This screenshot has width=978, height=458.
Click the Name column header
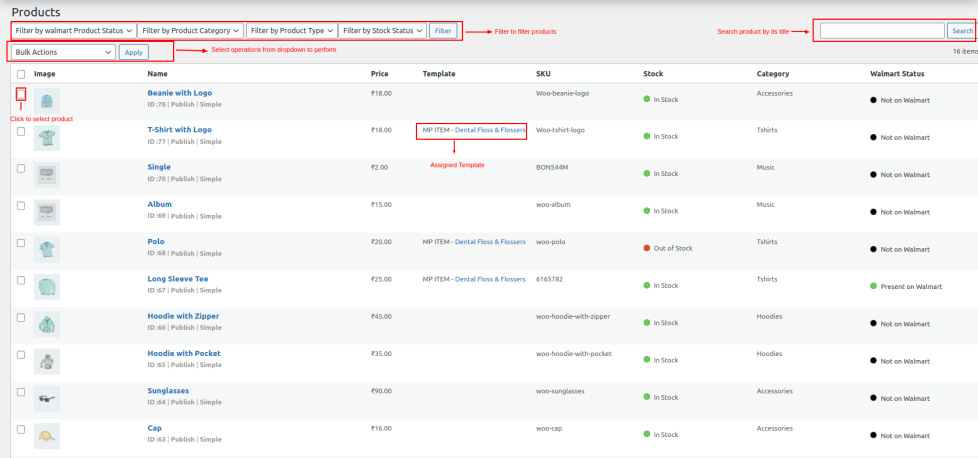[158, 74]
